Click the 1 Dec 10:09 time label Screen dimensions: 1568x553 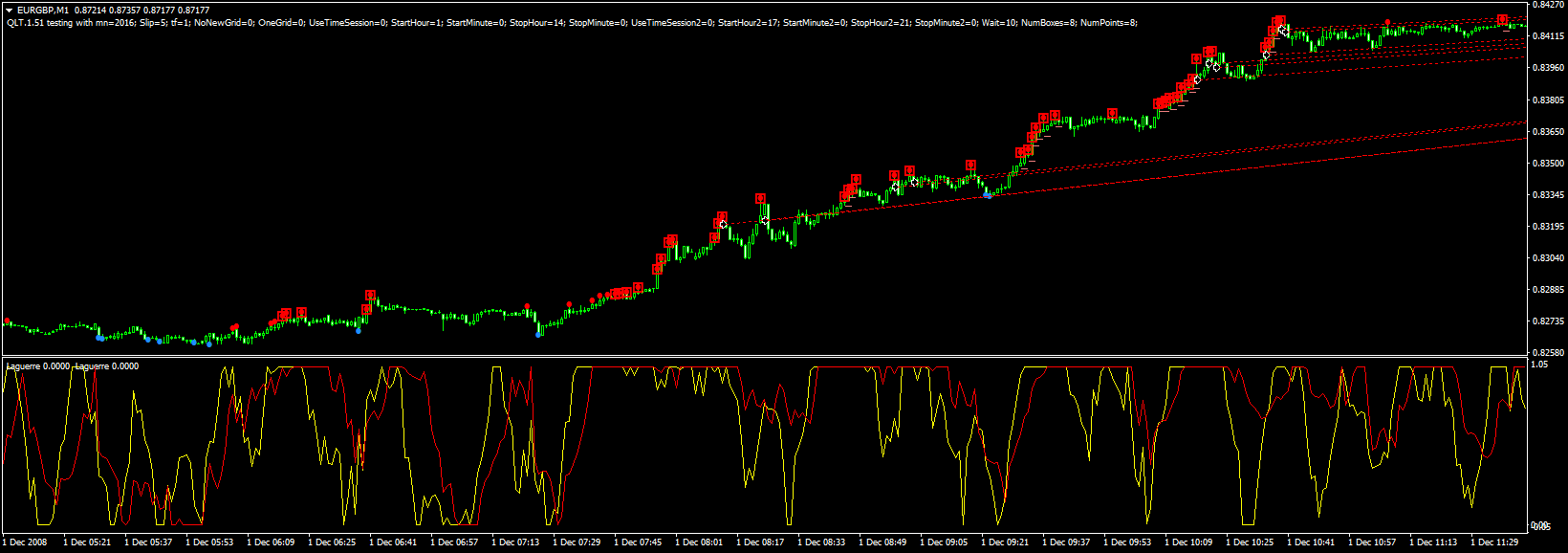(1188, 542)
